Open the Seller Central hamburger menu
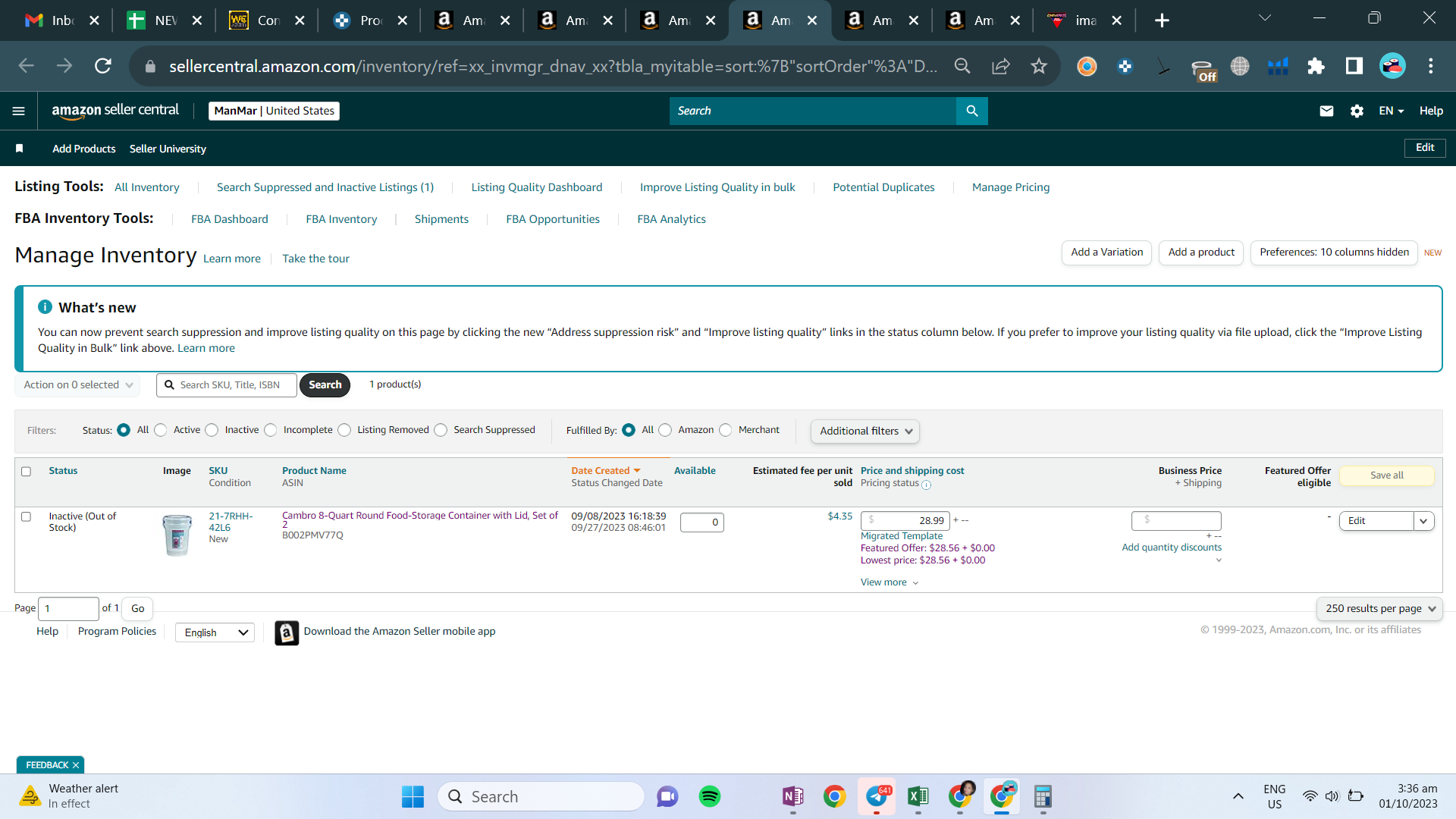Screen dimensions: 1456x819 point(19,111)
